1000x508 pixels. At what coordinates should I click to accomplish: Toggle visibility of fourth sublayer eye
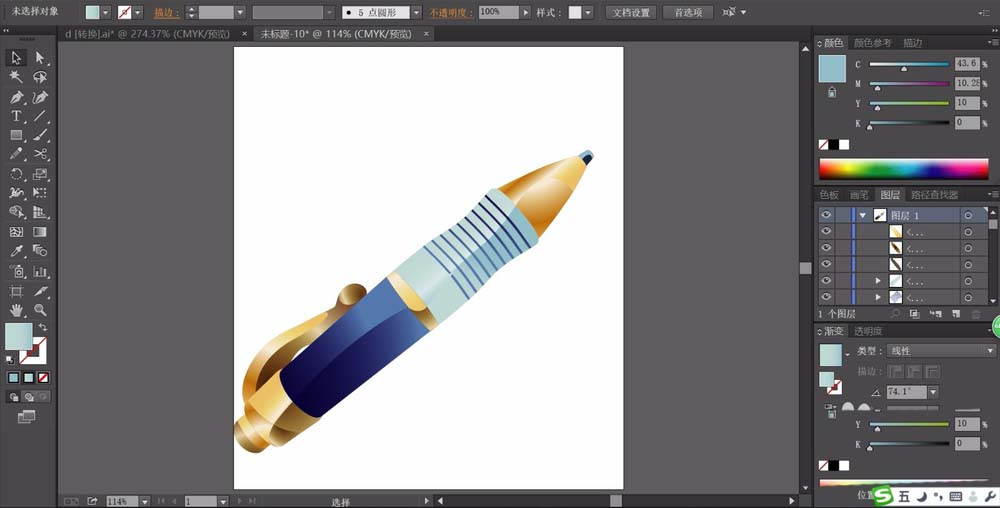(826, 280)
